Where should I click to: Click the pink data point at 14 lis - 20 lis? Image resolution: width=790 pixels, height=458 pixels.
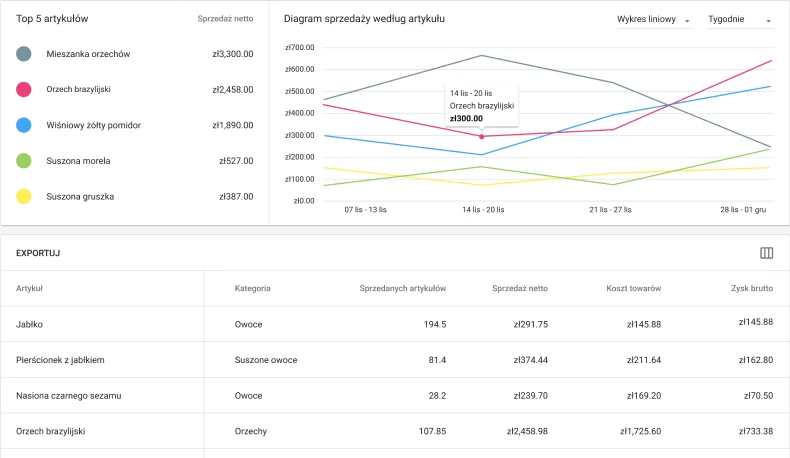point(482,136)
